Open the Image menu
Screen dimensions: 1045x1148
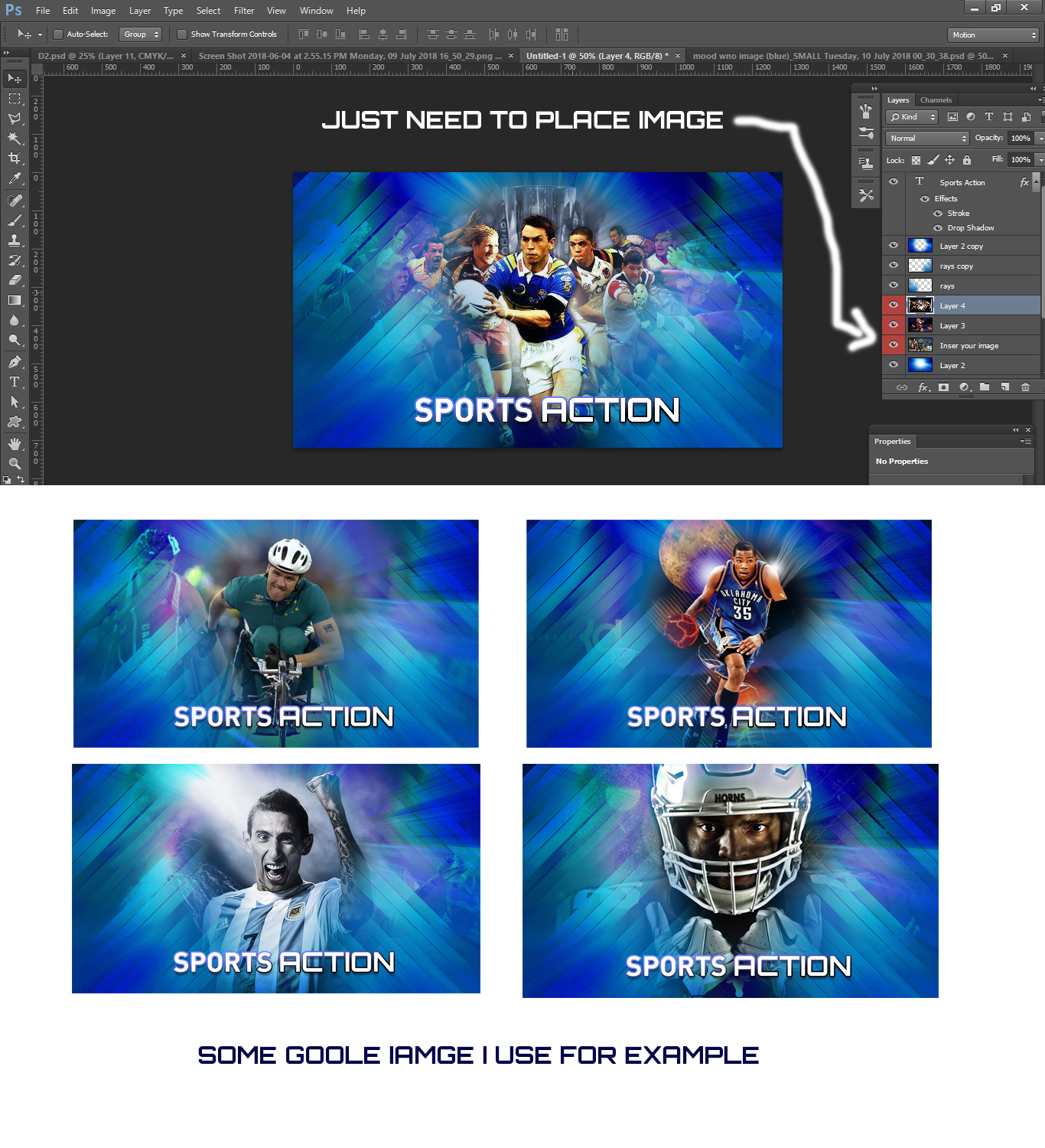tap(103, 11)
